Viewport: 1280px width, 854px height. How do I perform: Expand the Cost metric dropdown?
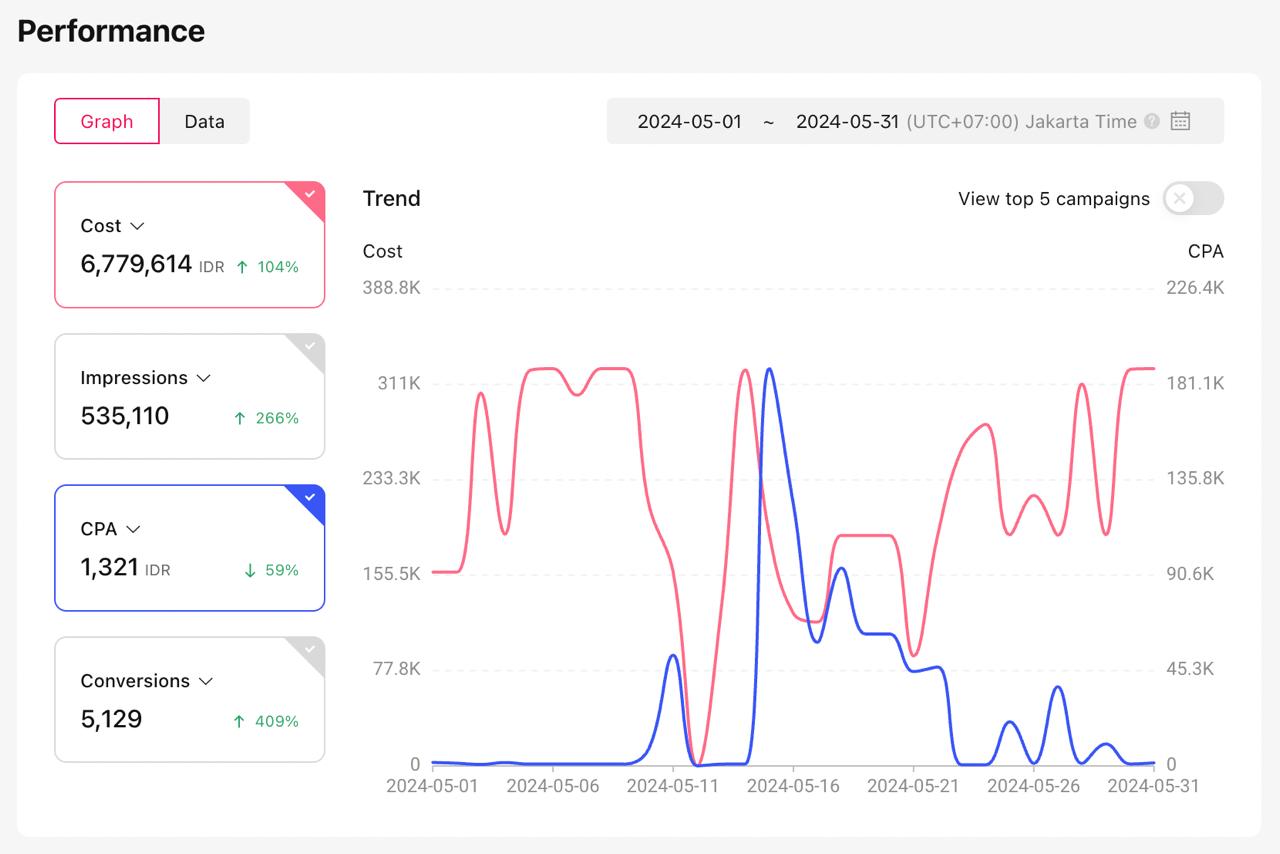pos(138,226)
